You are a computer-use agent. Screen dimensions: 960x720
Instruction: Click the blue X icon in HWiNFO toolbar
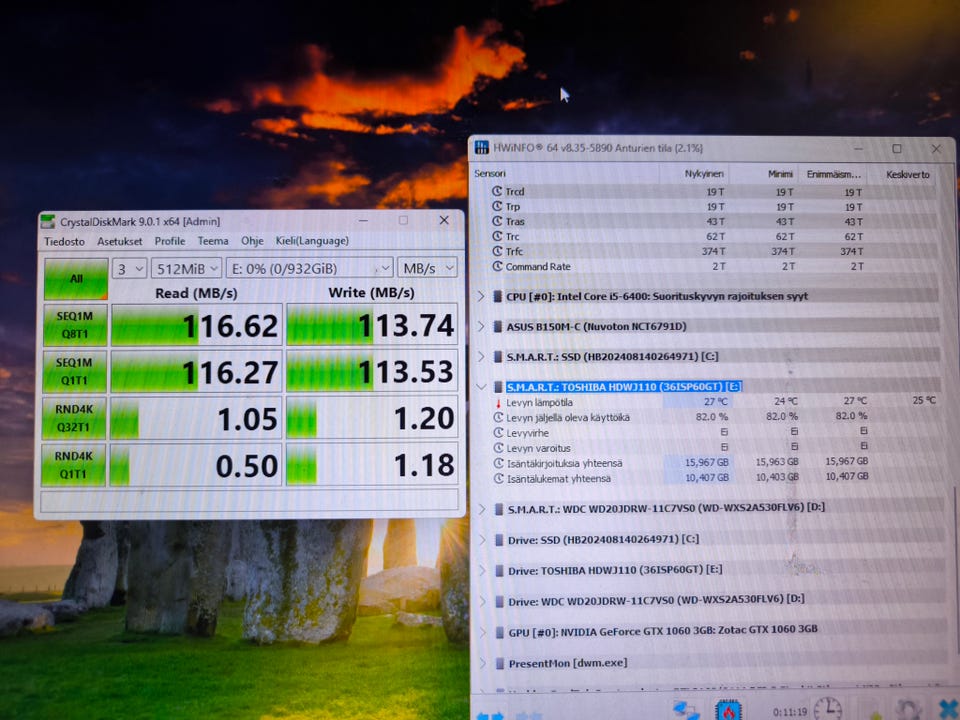click(950, 709)
